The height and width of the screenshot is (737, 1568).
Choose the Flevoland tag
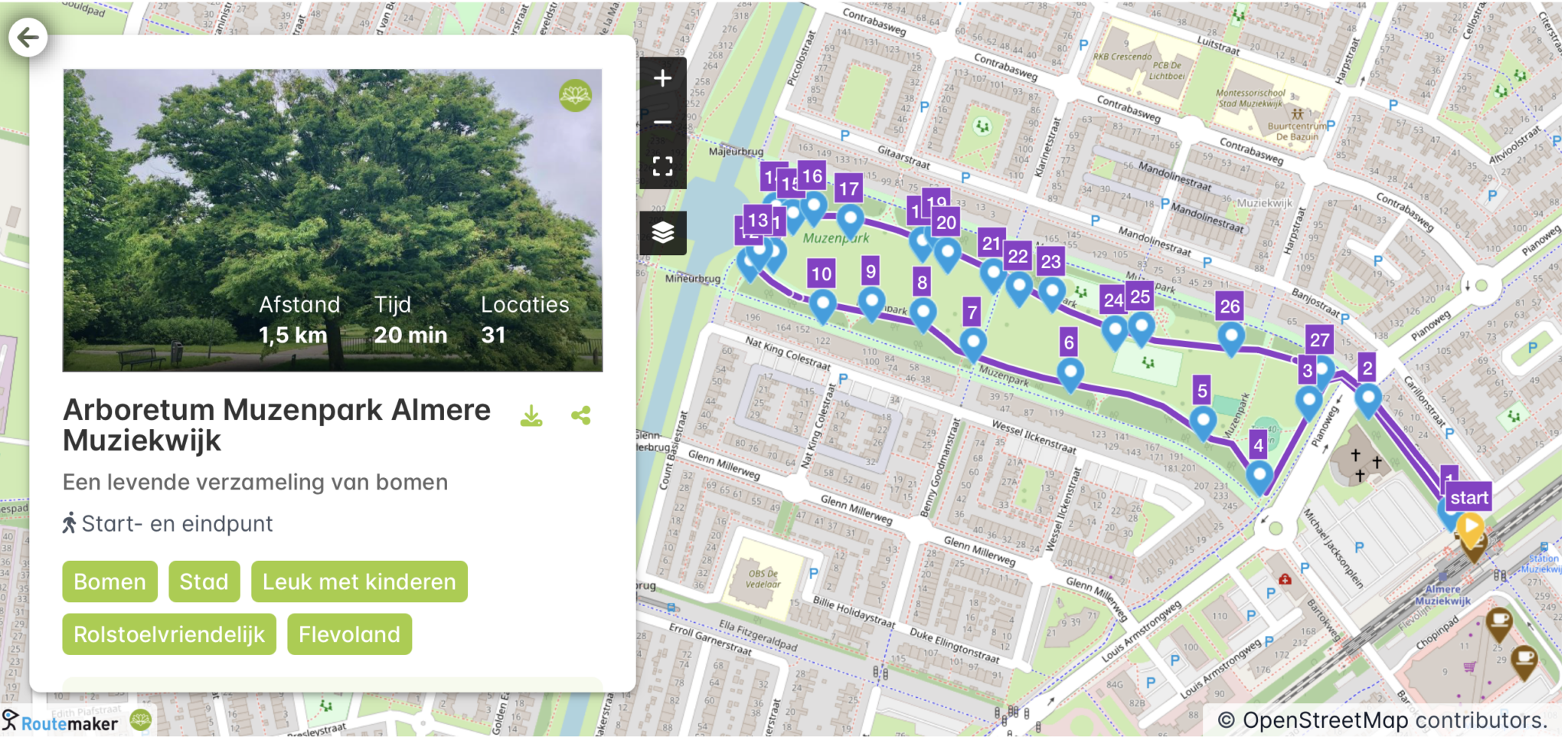[x=349, y=634]
